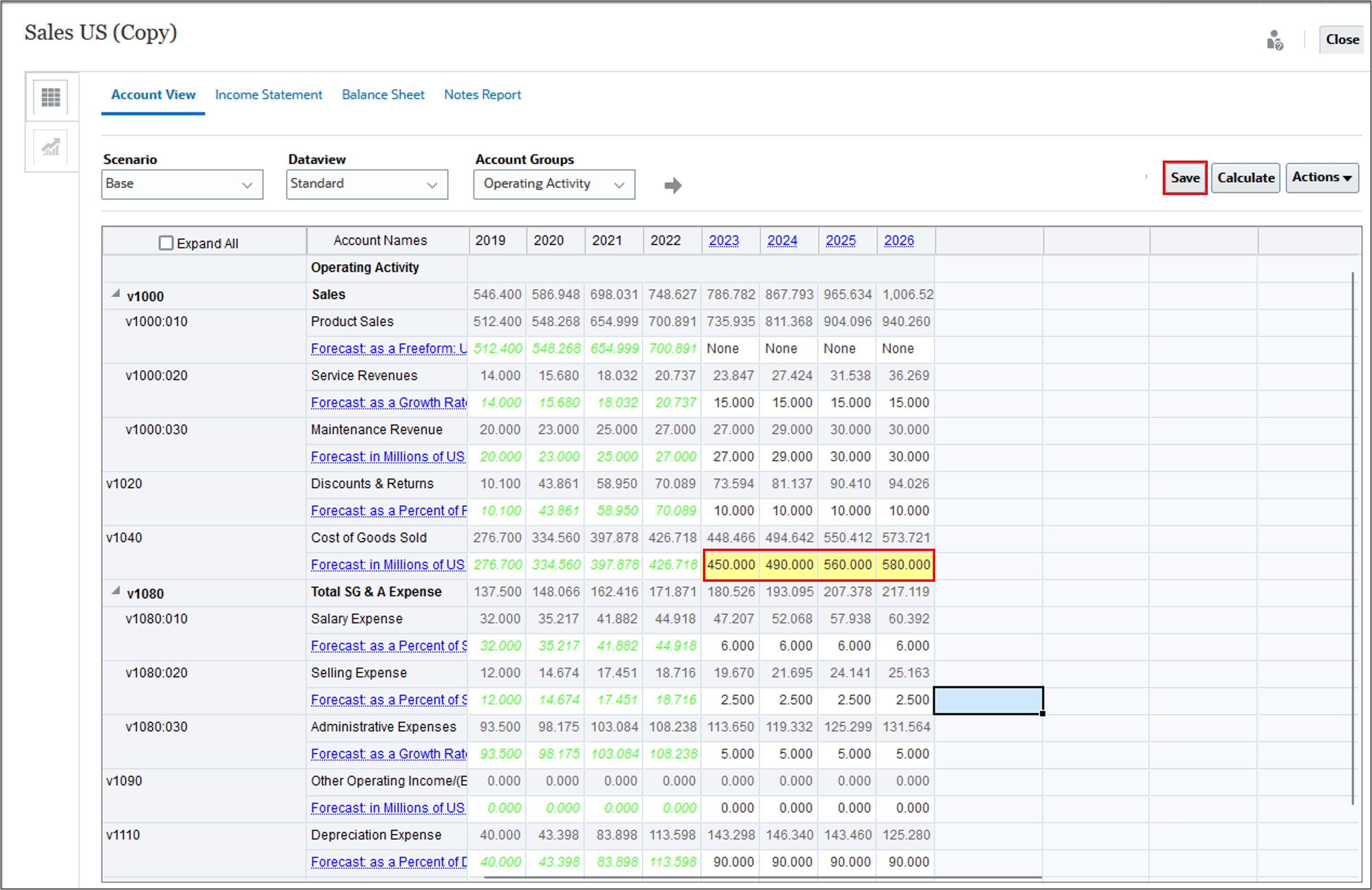Tick the Expand All checkbox
Screen dimensions: 1372x890
(x=166, y=243)
